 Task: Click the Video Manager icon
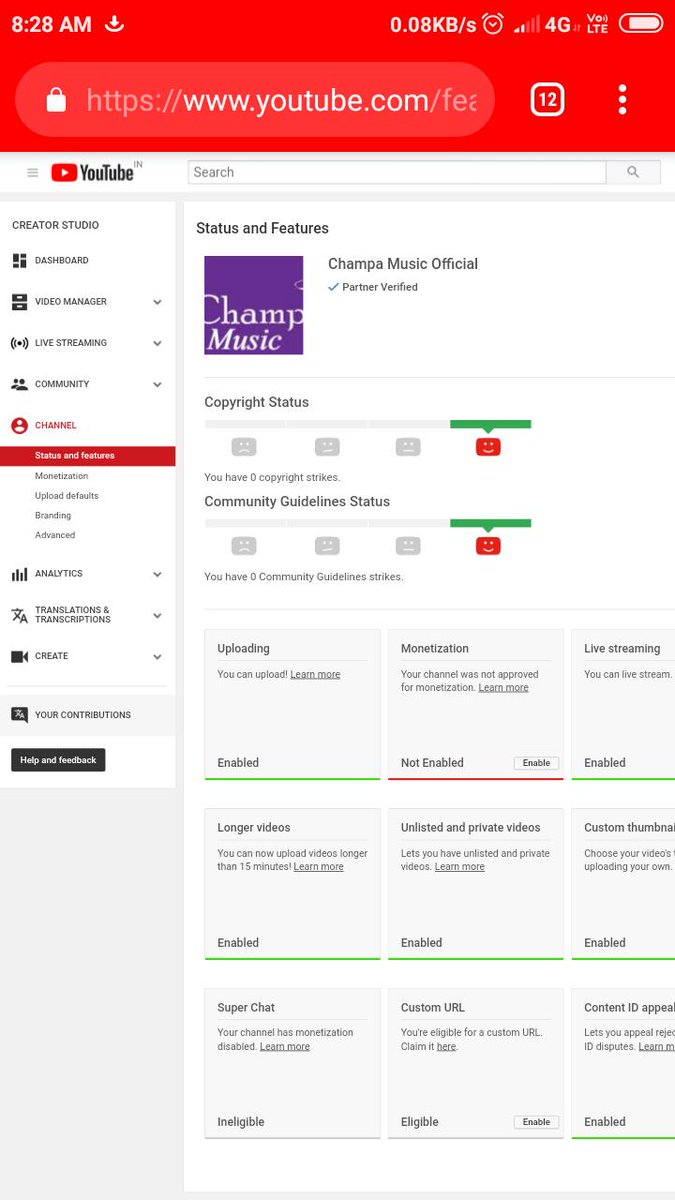click(19, 302)
